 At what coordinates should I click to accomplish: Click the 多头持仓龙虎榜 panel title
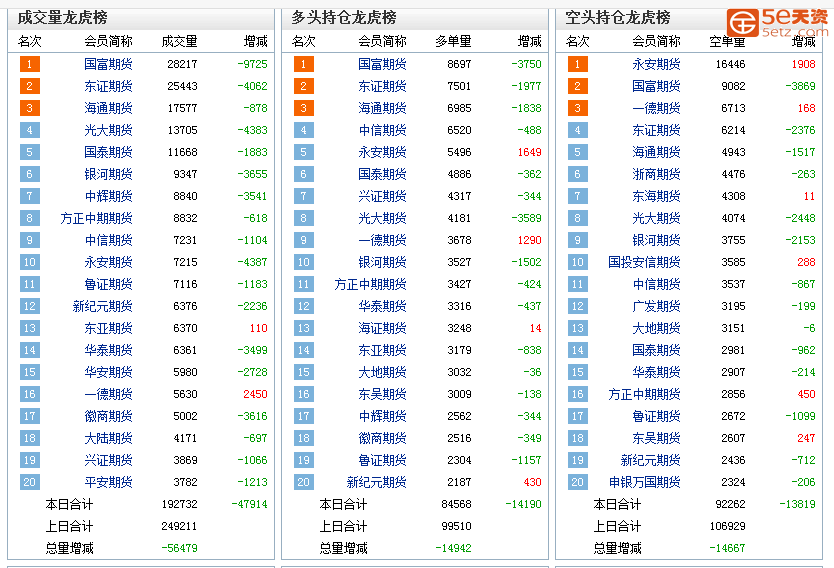pyautogui.click(x=344, y=18)
